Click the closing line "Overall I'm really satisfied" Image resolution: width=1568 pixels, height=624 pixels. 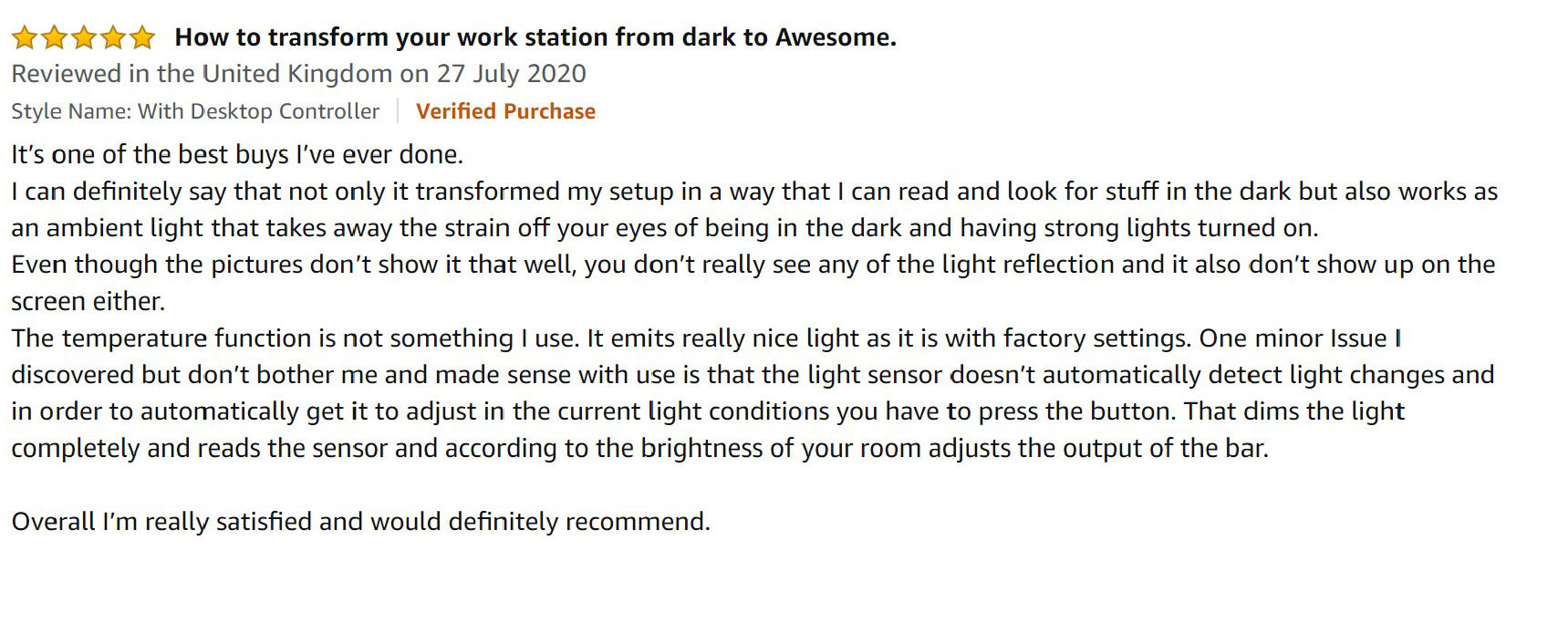(360, 522)
